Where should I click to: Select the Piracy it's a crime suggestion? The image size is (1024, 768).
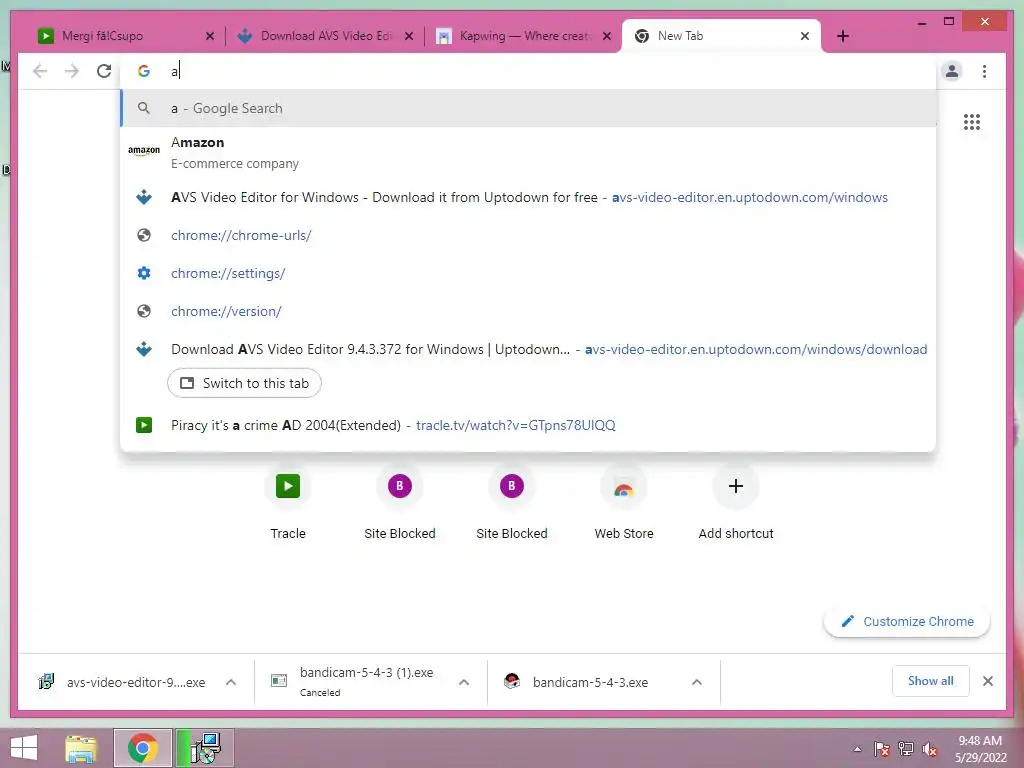tap(528, 425)
